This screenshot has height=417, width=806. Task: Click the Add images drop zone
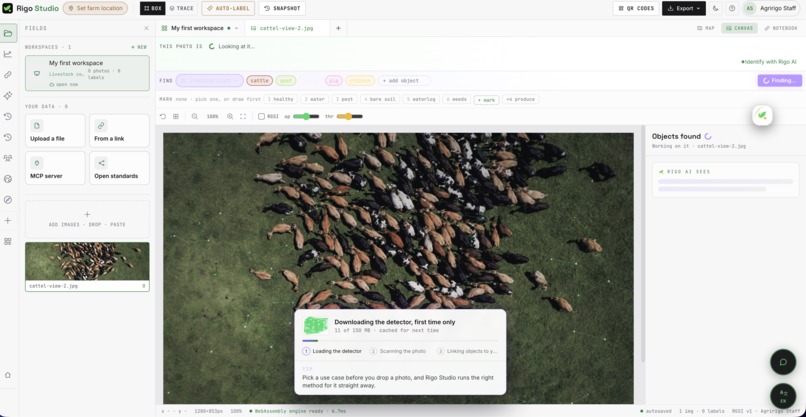[87, 219]
